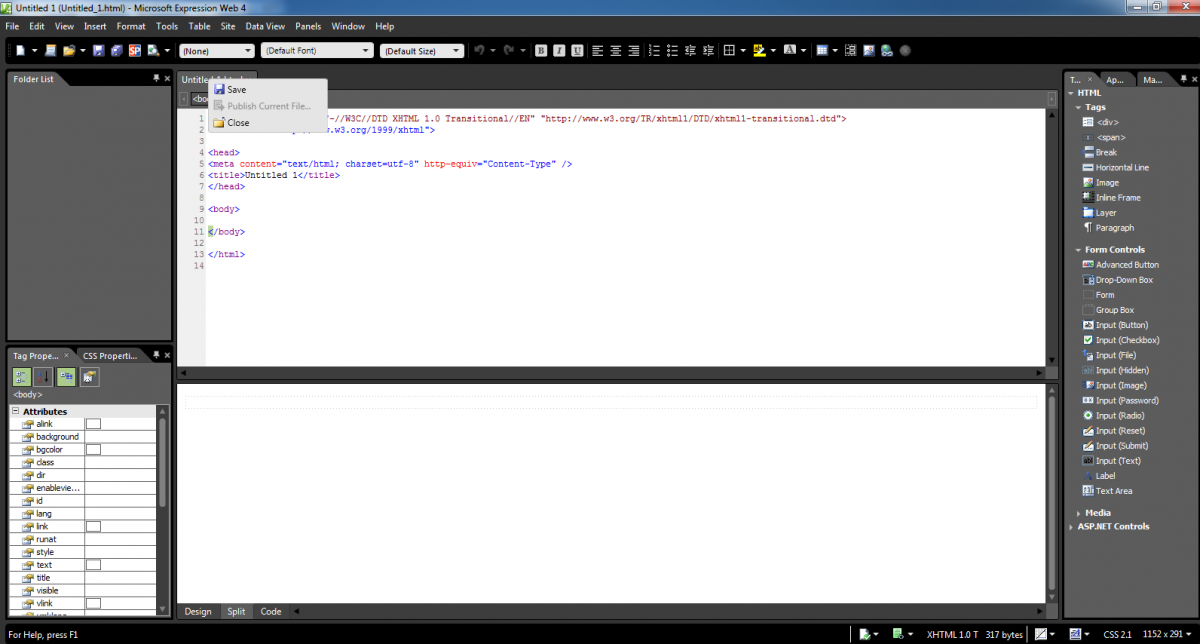Click the Borders toolbar icon
The width and height of the screenshot is (1200, 644).
(730, 50)
